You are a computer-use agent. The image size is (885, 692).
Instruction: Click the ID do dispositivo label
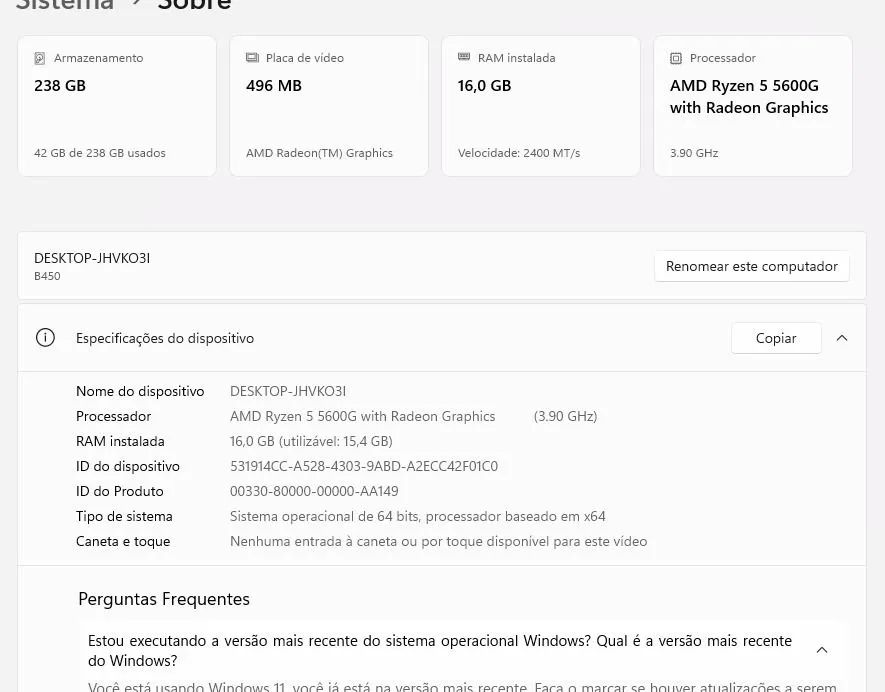coord(128,466)
